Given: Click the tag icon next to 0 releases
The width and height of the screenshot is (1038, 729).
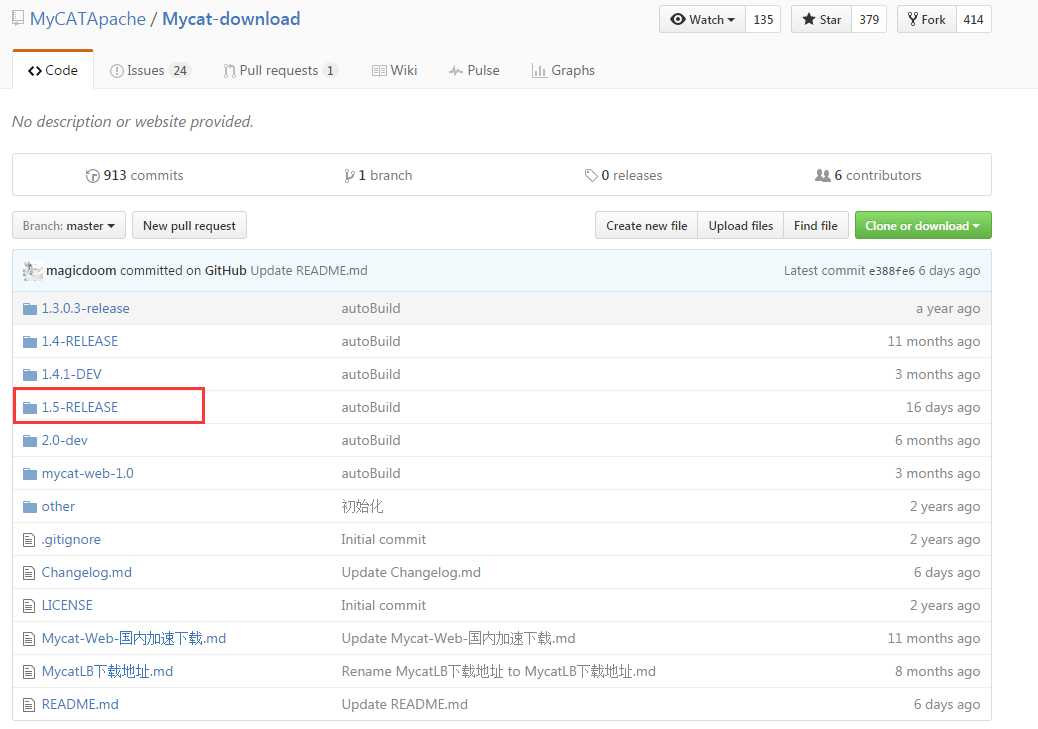Looking at the screenshot, I should pos(591,175).
